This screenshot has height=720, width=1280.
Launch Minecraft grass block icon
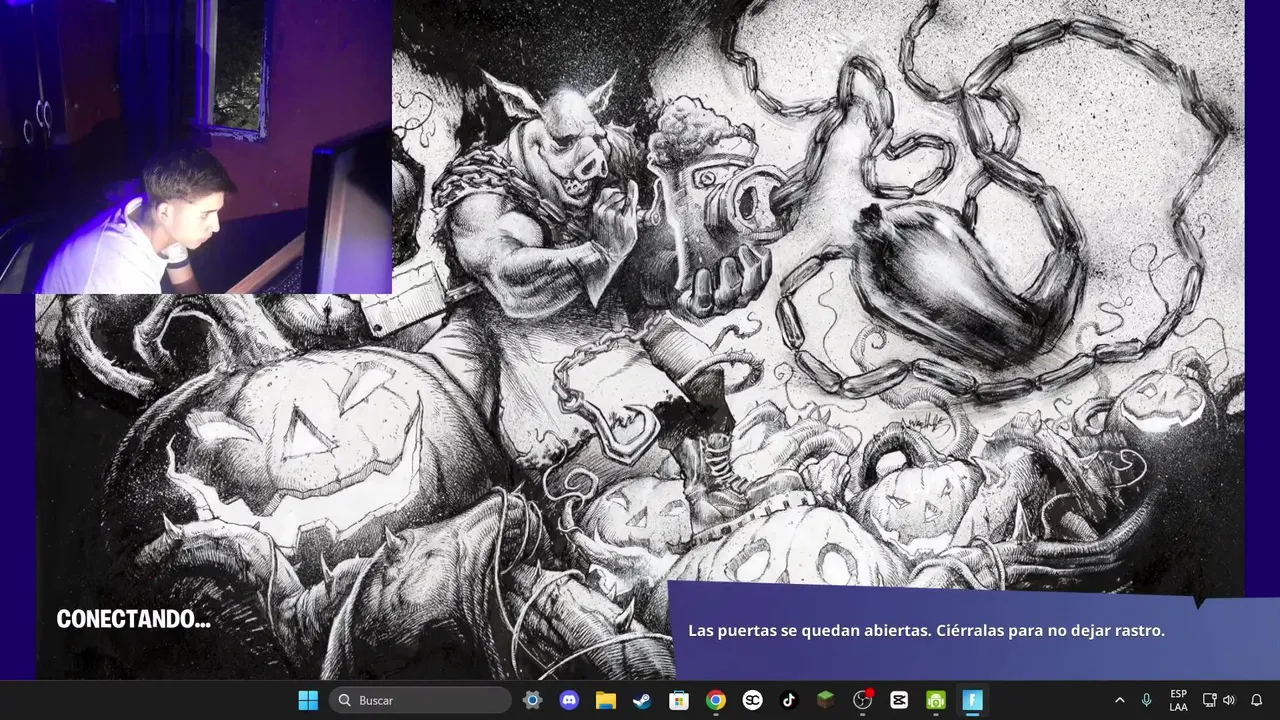825,700
